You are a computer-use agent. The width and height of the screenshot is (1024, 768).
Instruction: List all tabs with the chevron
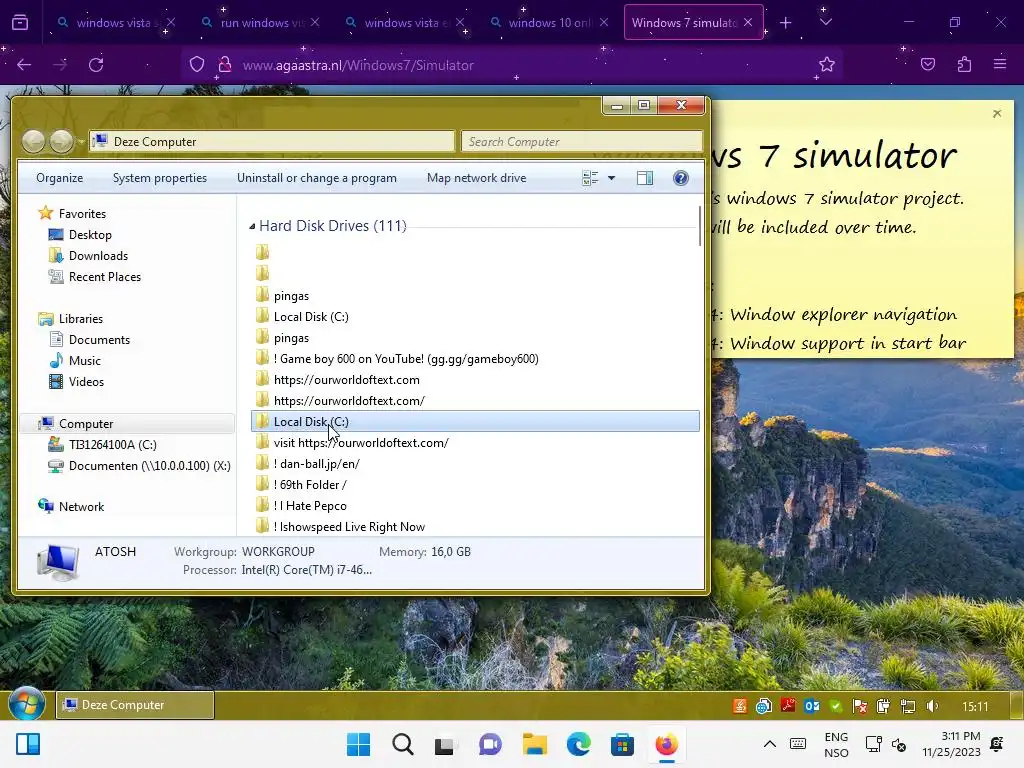pyautogui.click(x=825, y=23)
